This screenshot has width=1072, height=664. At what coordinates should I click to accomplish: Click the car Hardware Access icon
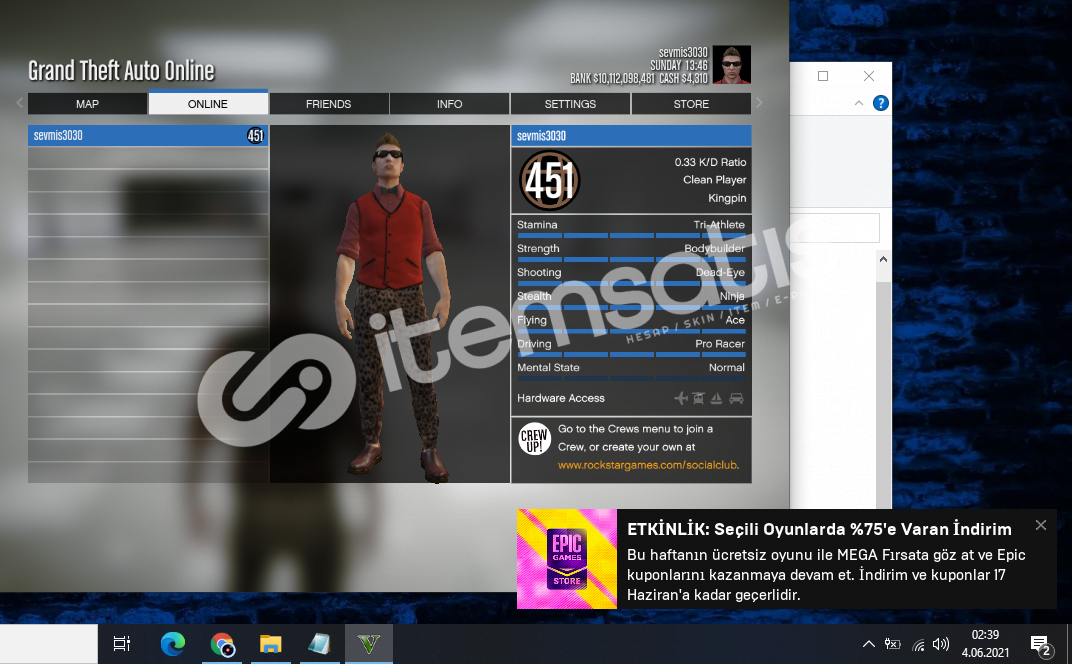[736, 398]
